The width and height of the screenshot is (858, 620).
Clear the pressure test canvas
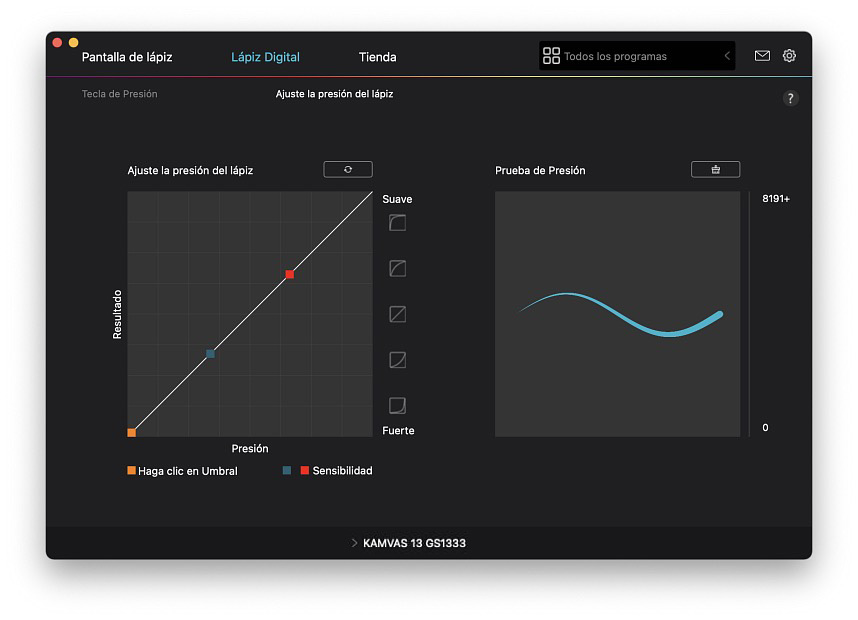[x=715, y=170]
